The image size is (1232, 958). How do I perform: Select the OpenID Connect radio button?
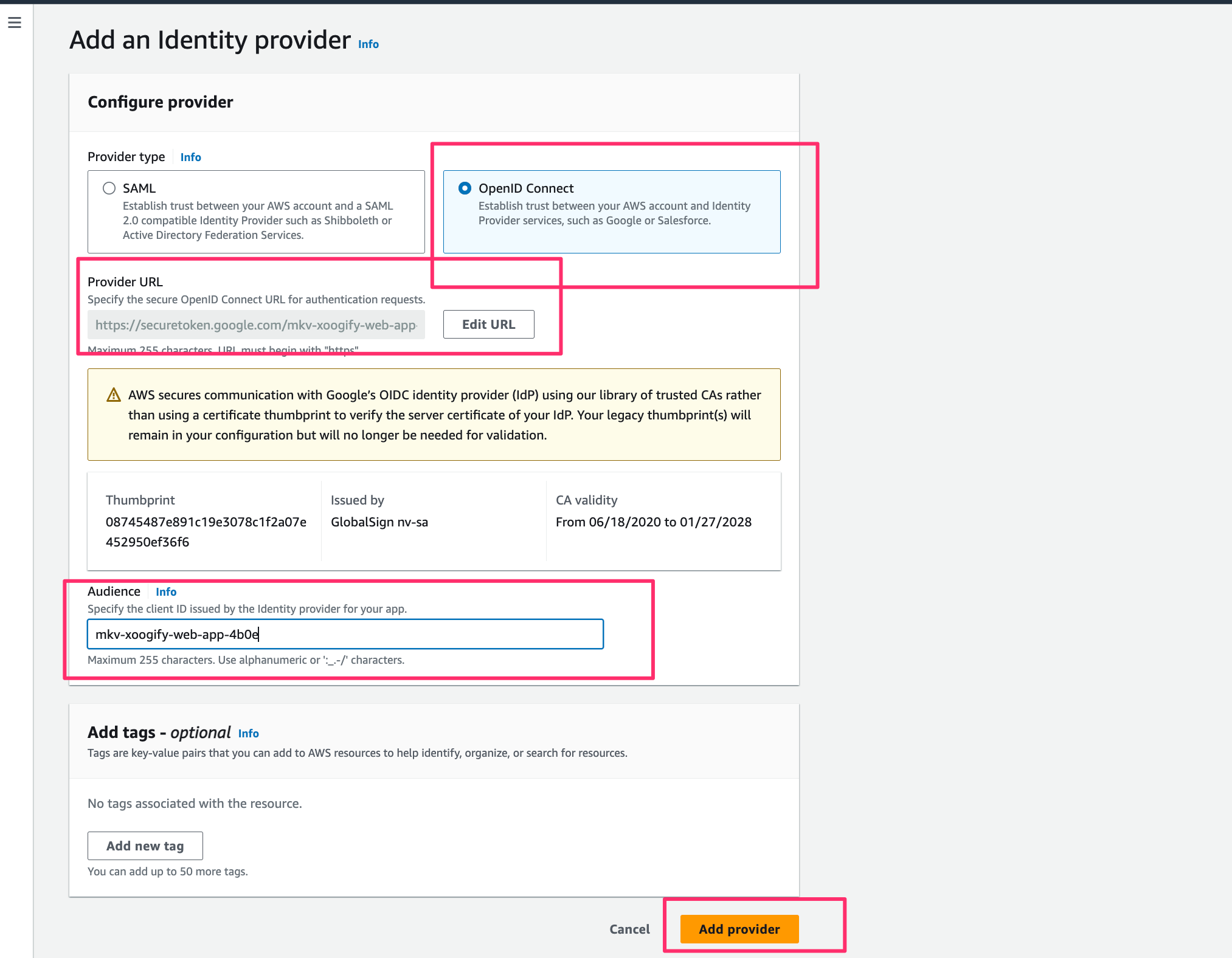(465, 188)
